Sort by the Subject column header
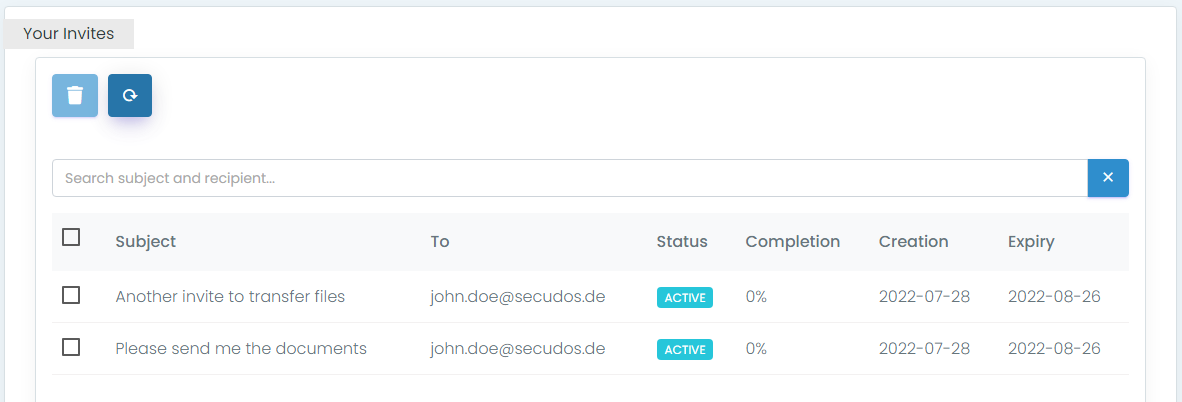This screenshot has height=402, width=1182. pyautogui.click(x=146, y=242)
